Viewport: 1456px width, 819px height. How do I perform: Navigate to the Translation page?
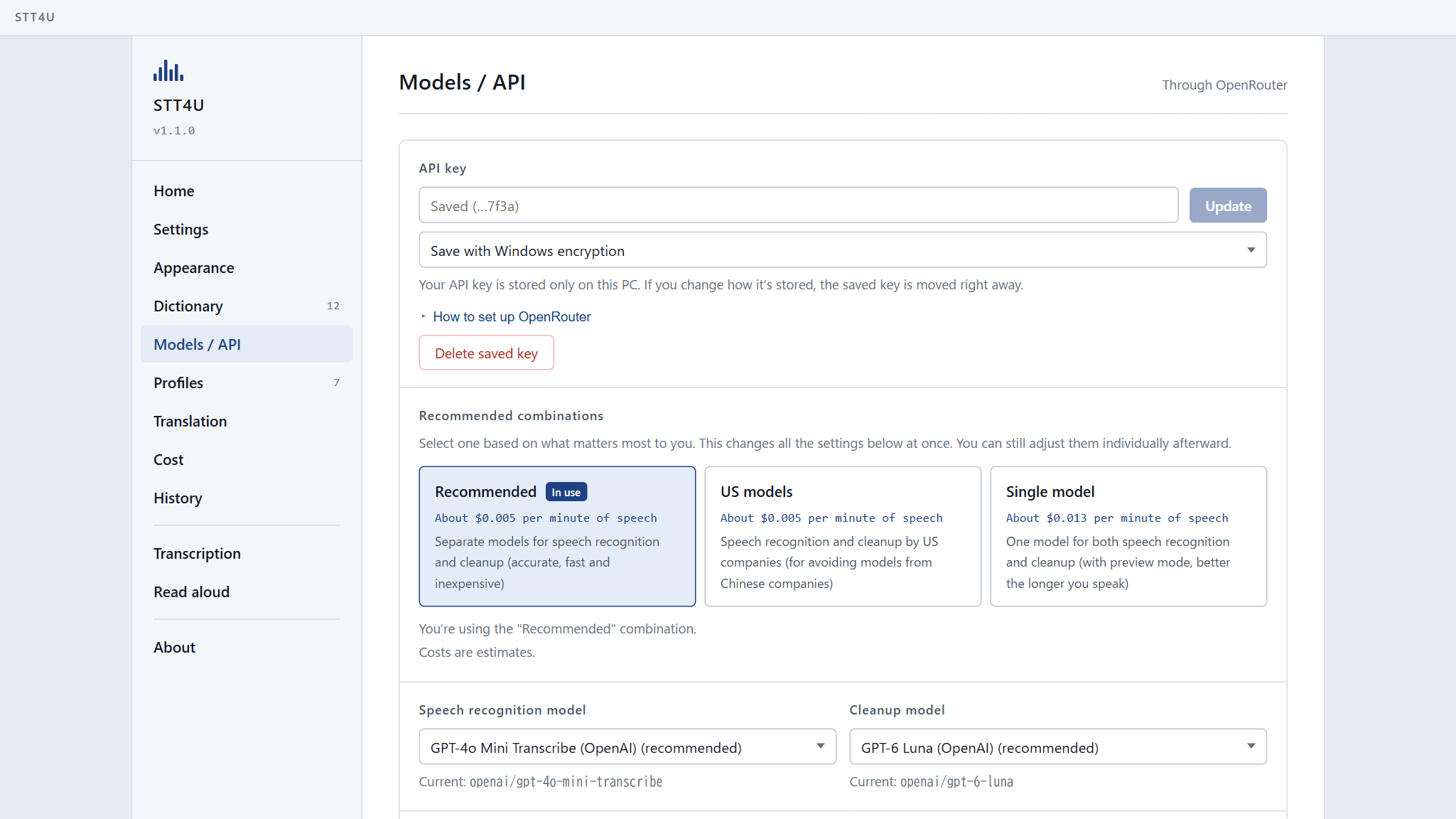247,421
